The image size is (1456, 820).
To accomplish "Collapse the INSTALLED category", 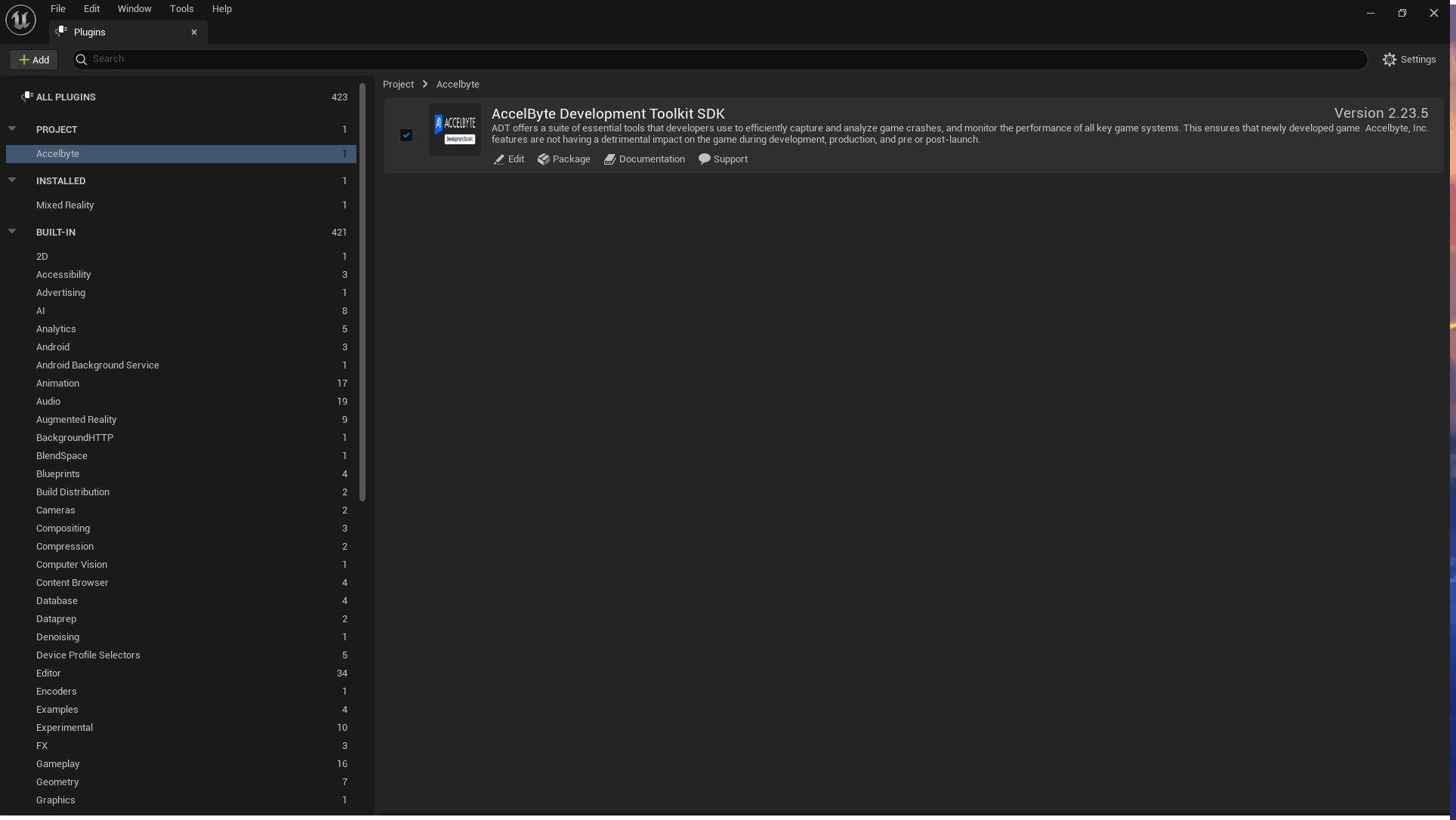I will pos(12,180).
